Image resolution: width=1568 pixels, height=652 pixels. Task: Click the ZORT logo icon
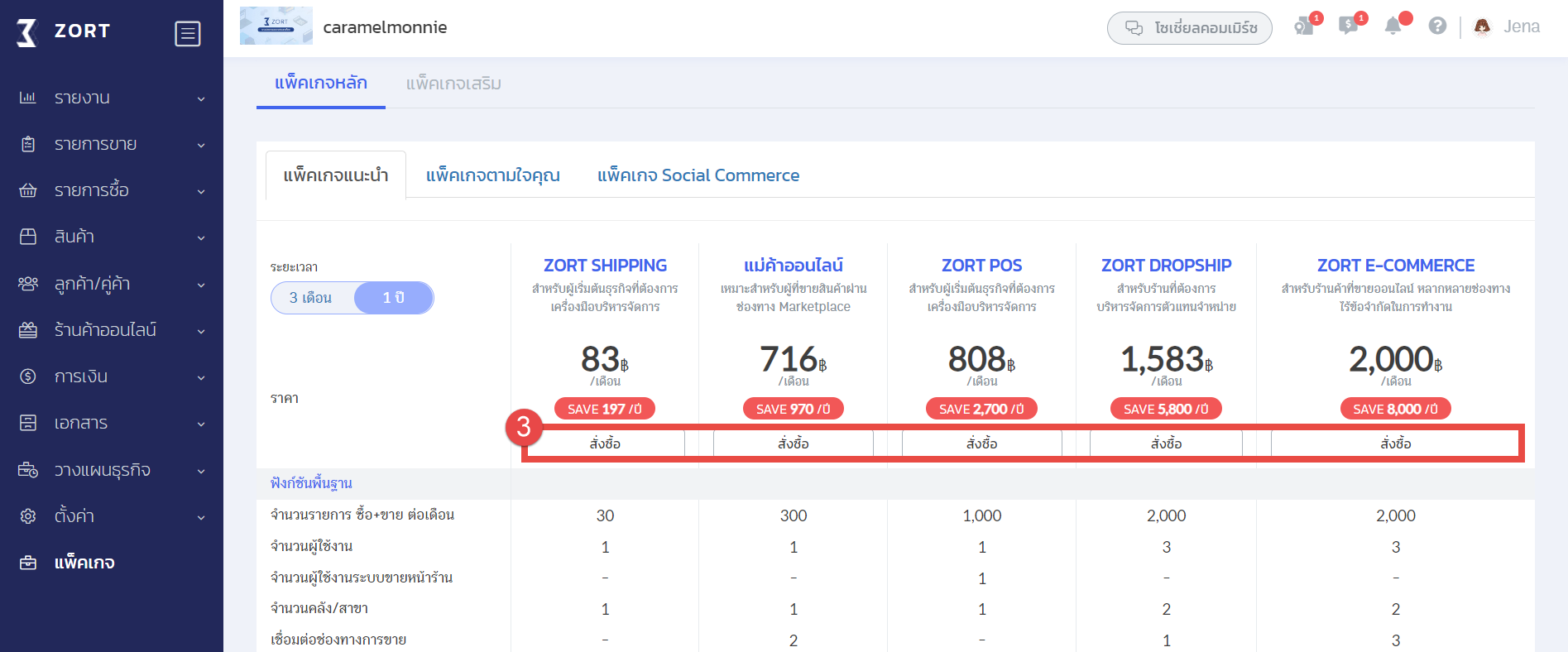coord(26,32)
